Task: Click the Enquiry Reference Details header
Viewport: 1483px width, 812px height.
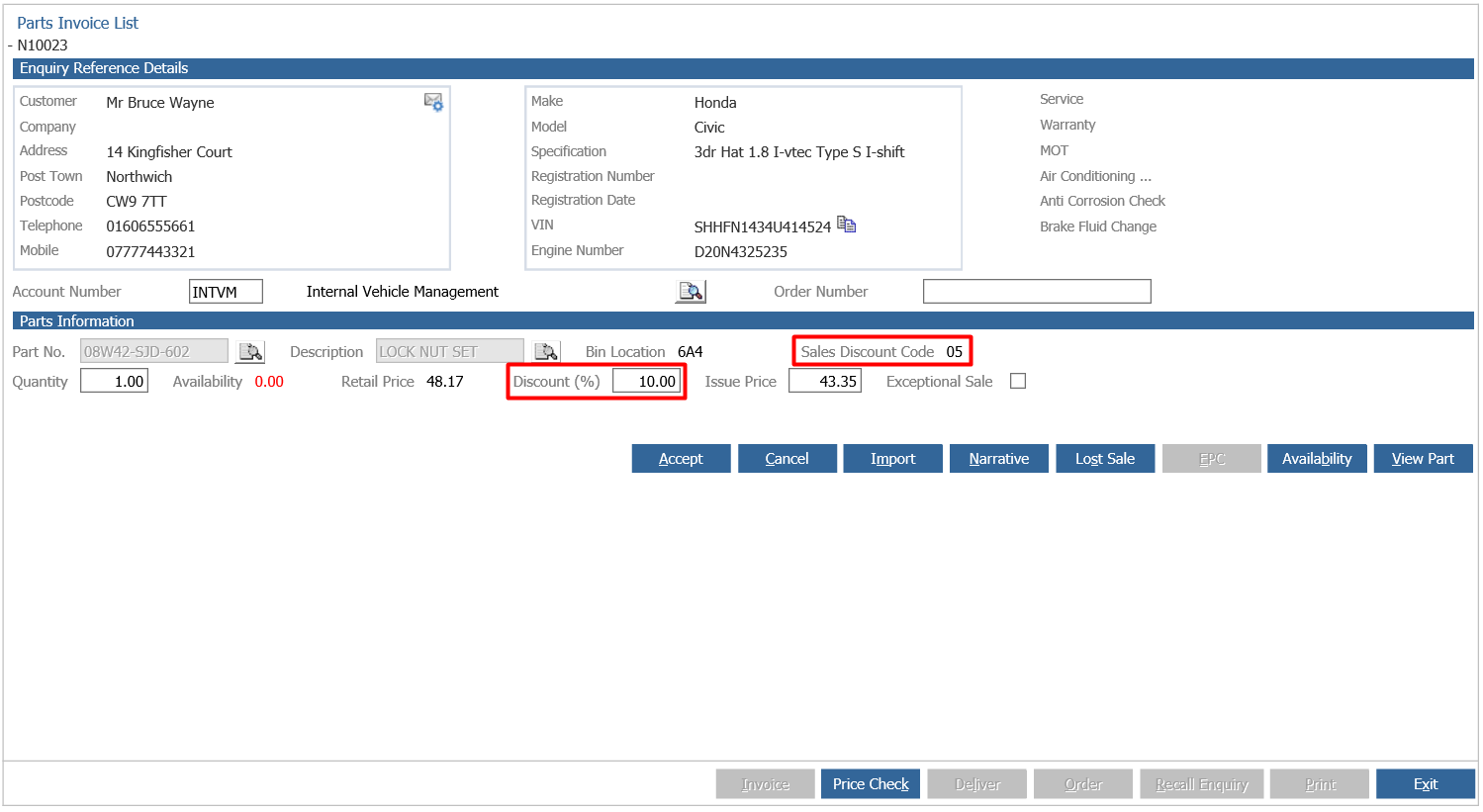Action: click(743, 68)
